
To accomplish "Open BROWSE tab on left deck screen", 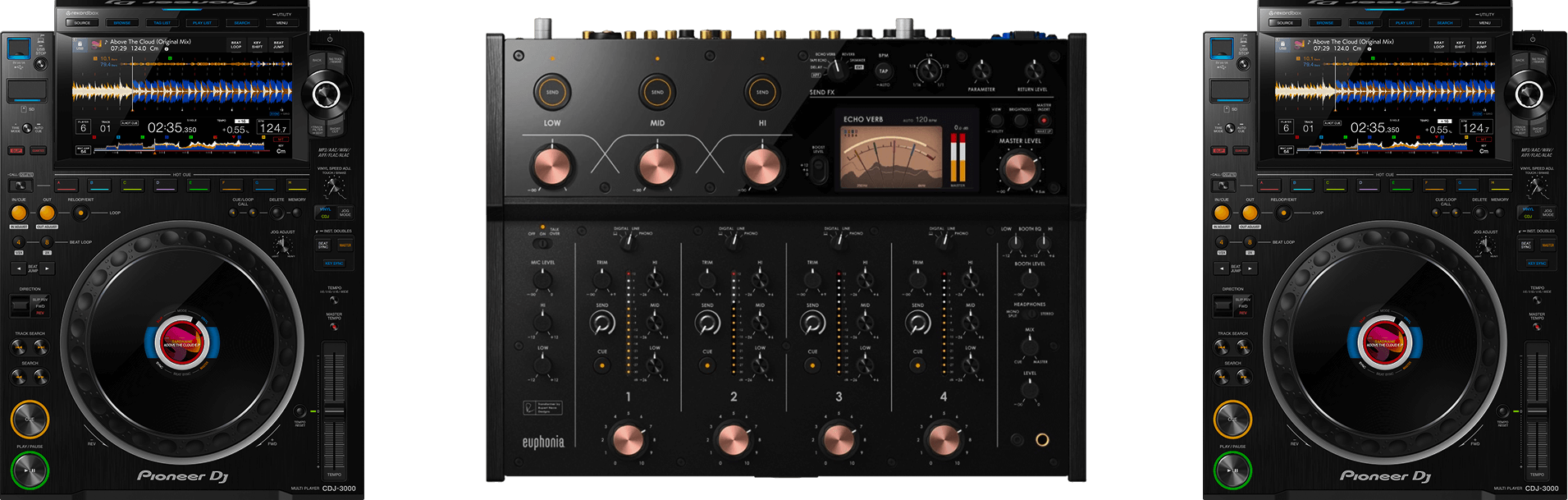I will pos(122,23).
